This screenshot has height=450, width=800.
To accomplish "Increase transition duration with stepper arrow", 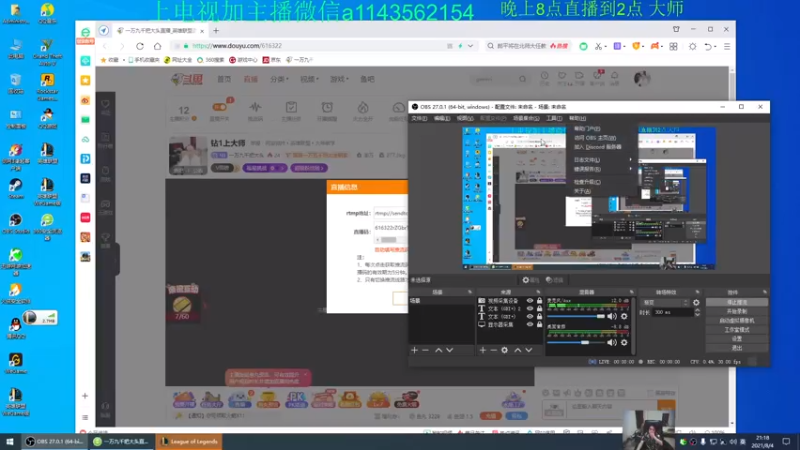I will coord(697,310).
